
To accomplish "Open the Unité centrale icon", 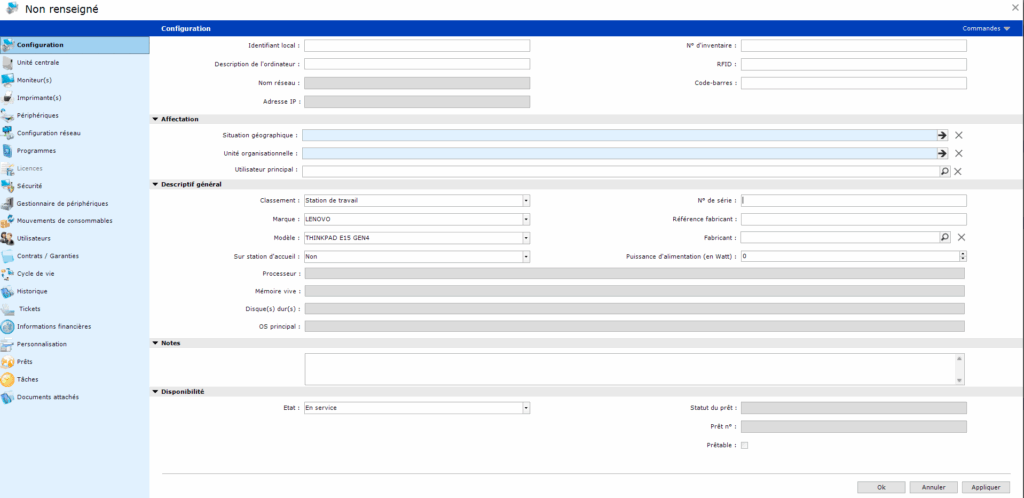I will tap(8, 63).
